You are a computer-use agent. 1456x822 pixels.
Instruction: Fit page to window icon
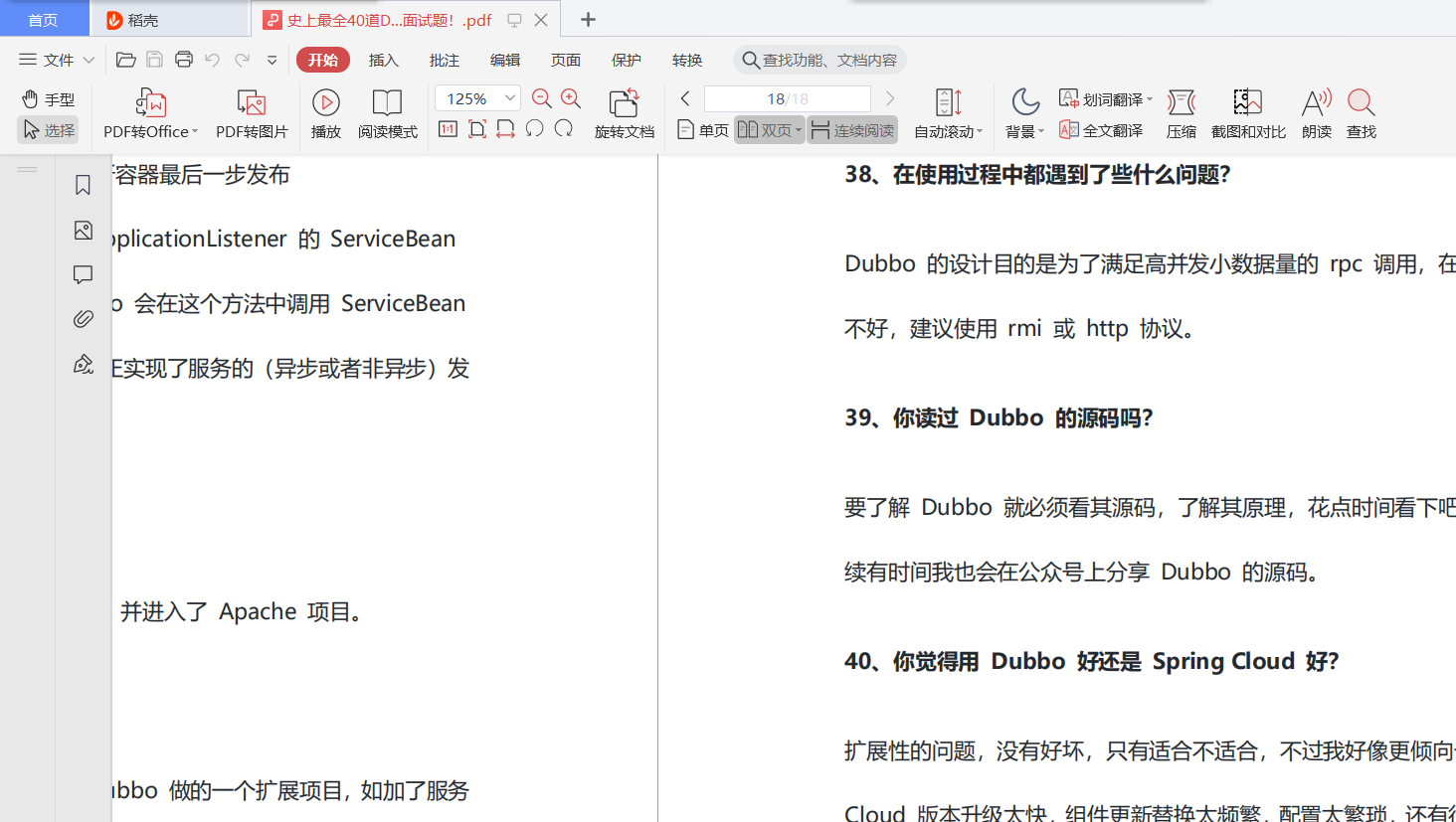pyautogui.click(x=477, y=129)
